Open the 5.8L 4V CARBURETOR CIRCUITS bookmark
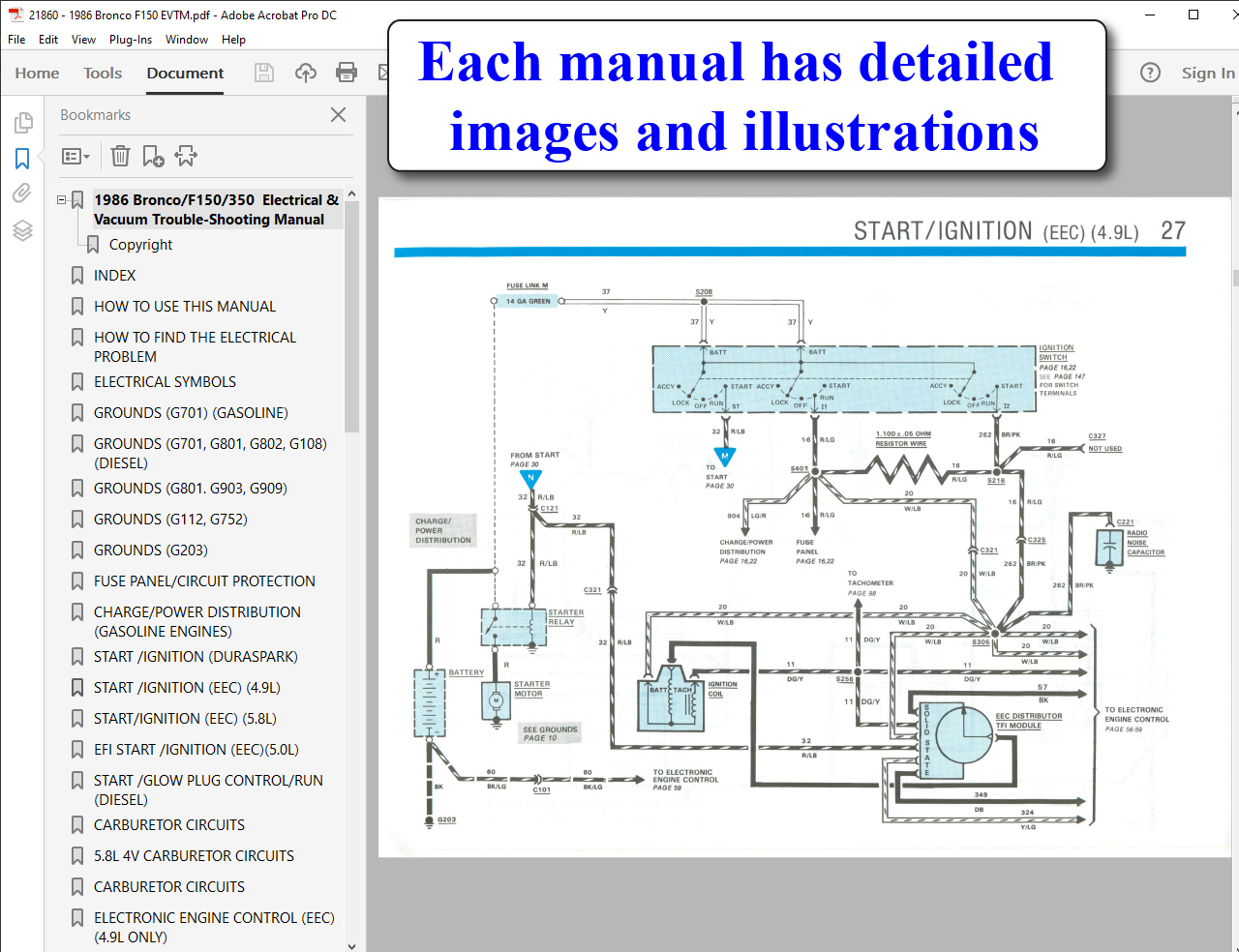 click(194, 856)
